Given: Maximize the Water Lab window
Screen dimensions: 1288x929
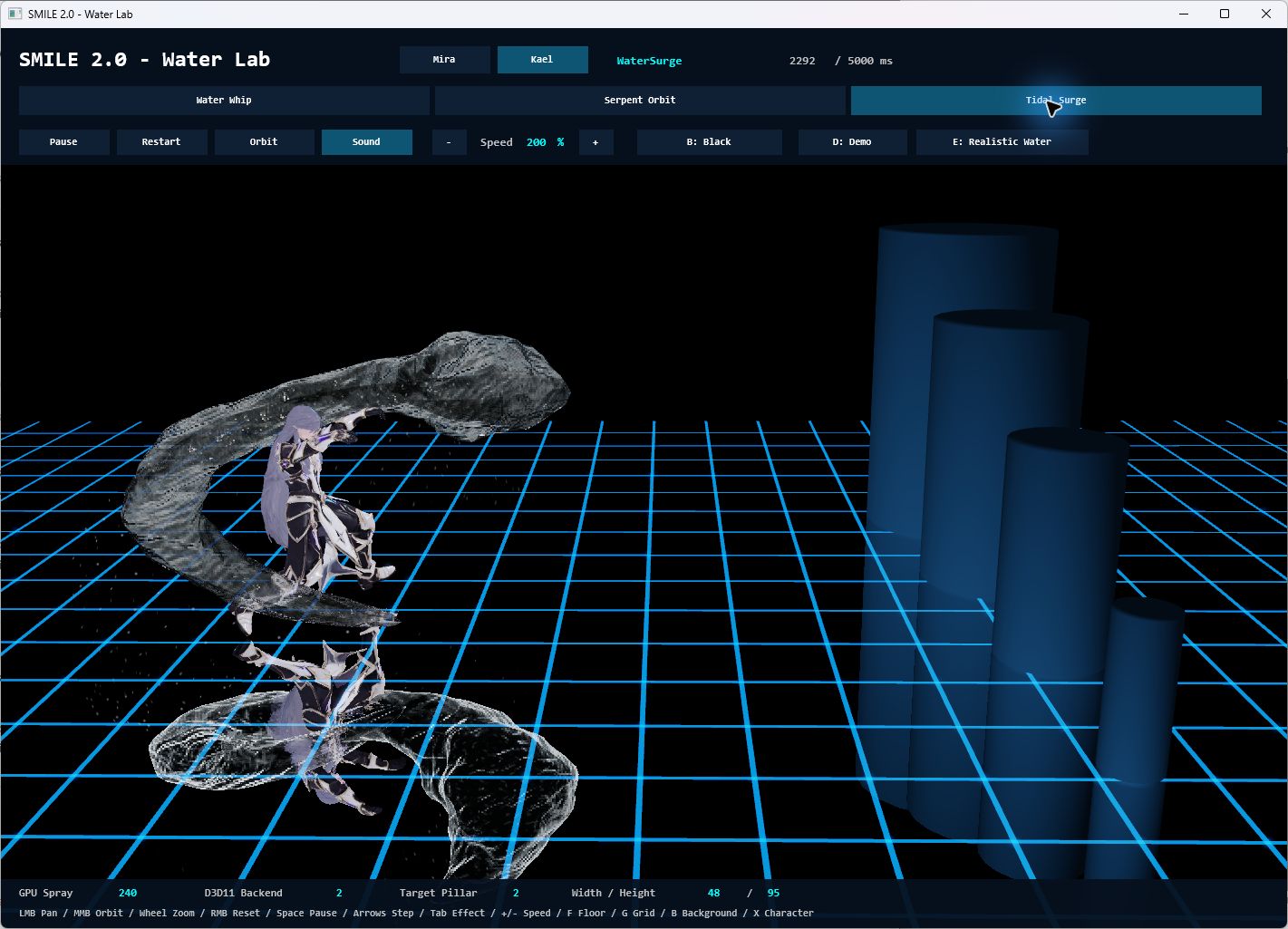Looking at the screenshot, I should tap(1225, 14).
